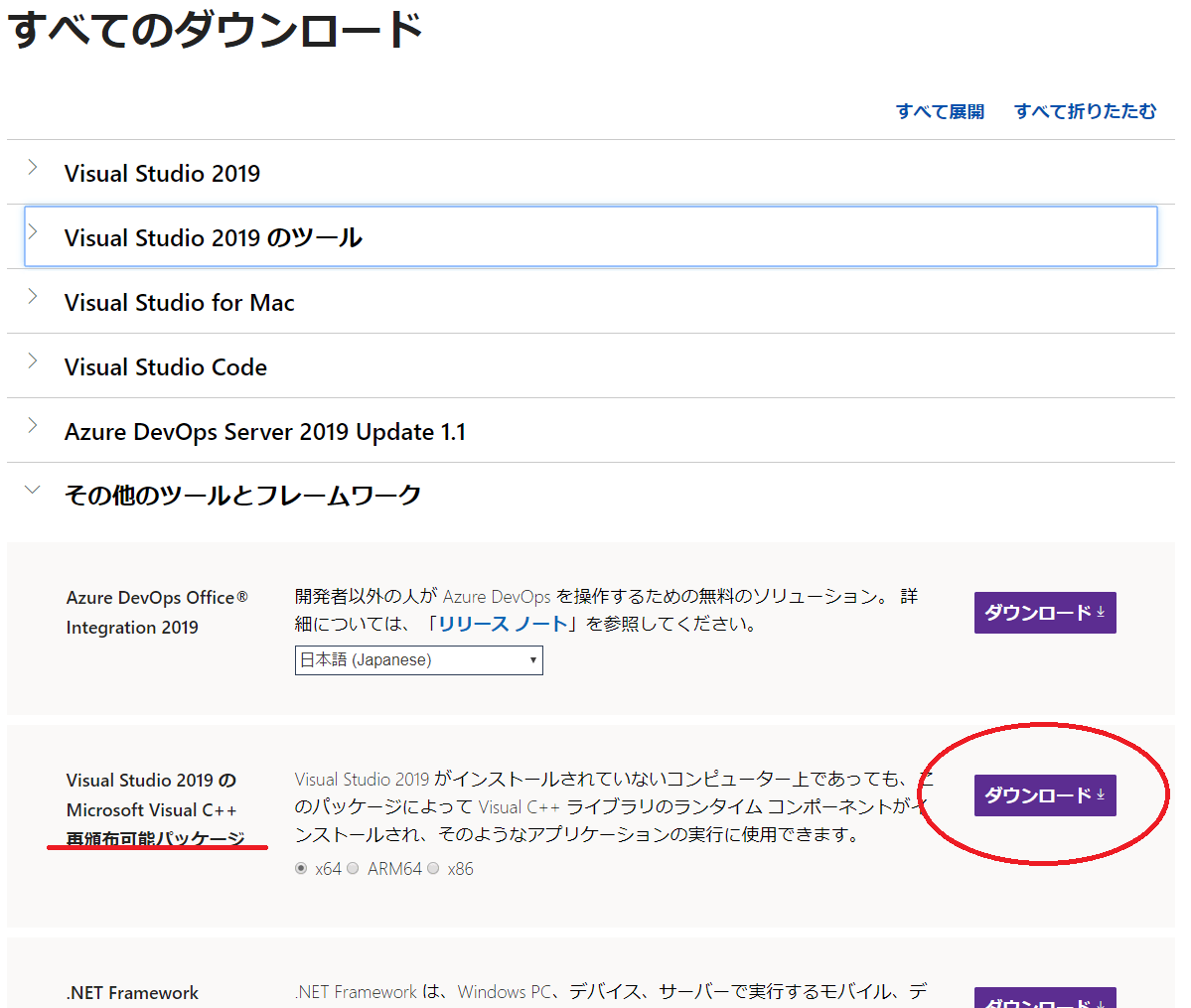Click the すべてのダウンロード page heading

215,29
